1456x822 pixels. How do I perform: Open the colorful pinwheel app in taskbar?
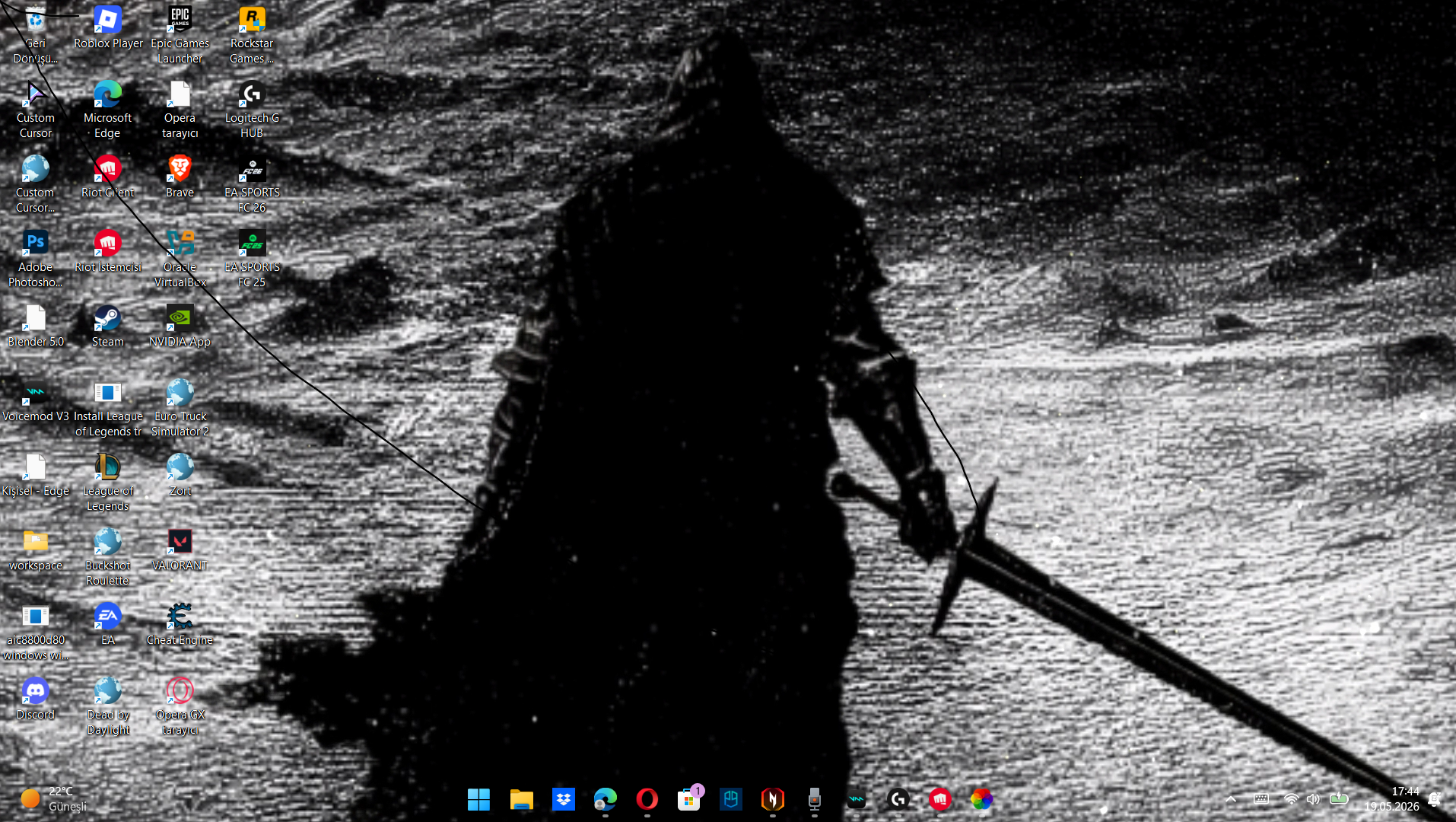pyautogui.click(x=981, y=799)
